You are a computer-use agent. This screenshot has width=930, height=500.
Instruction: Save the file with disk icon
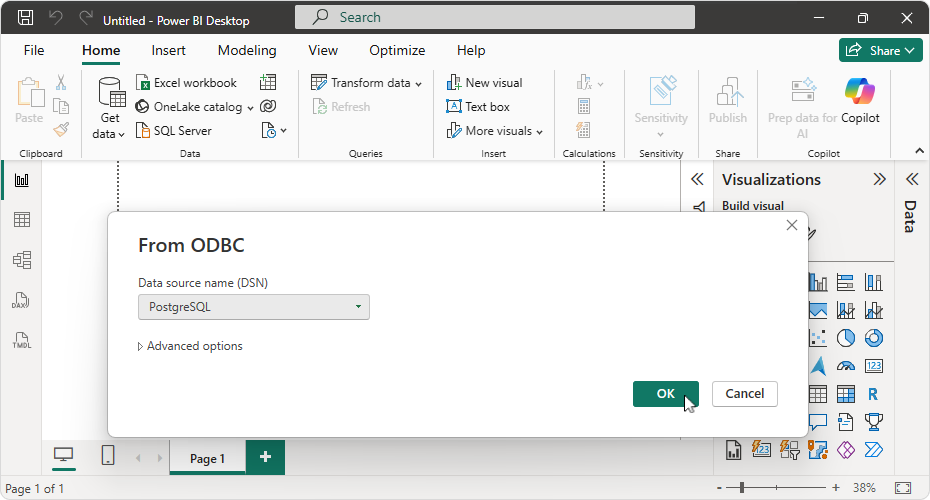click(26, 19)
